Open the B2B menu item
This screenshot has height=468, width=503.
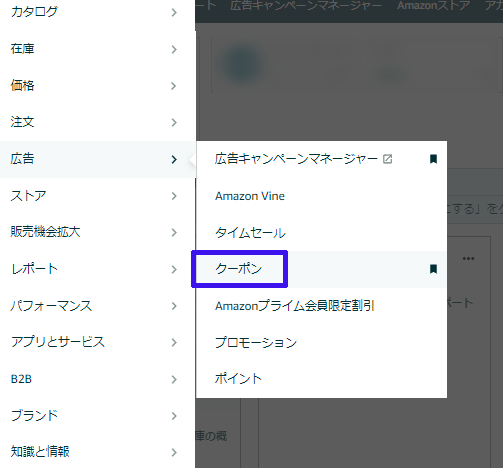point(97,379)
